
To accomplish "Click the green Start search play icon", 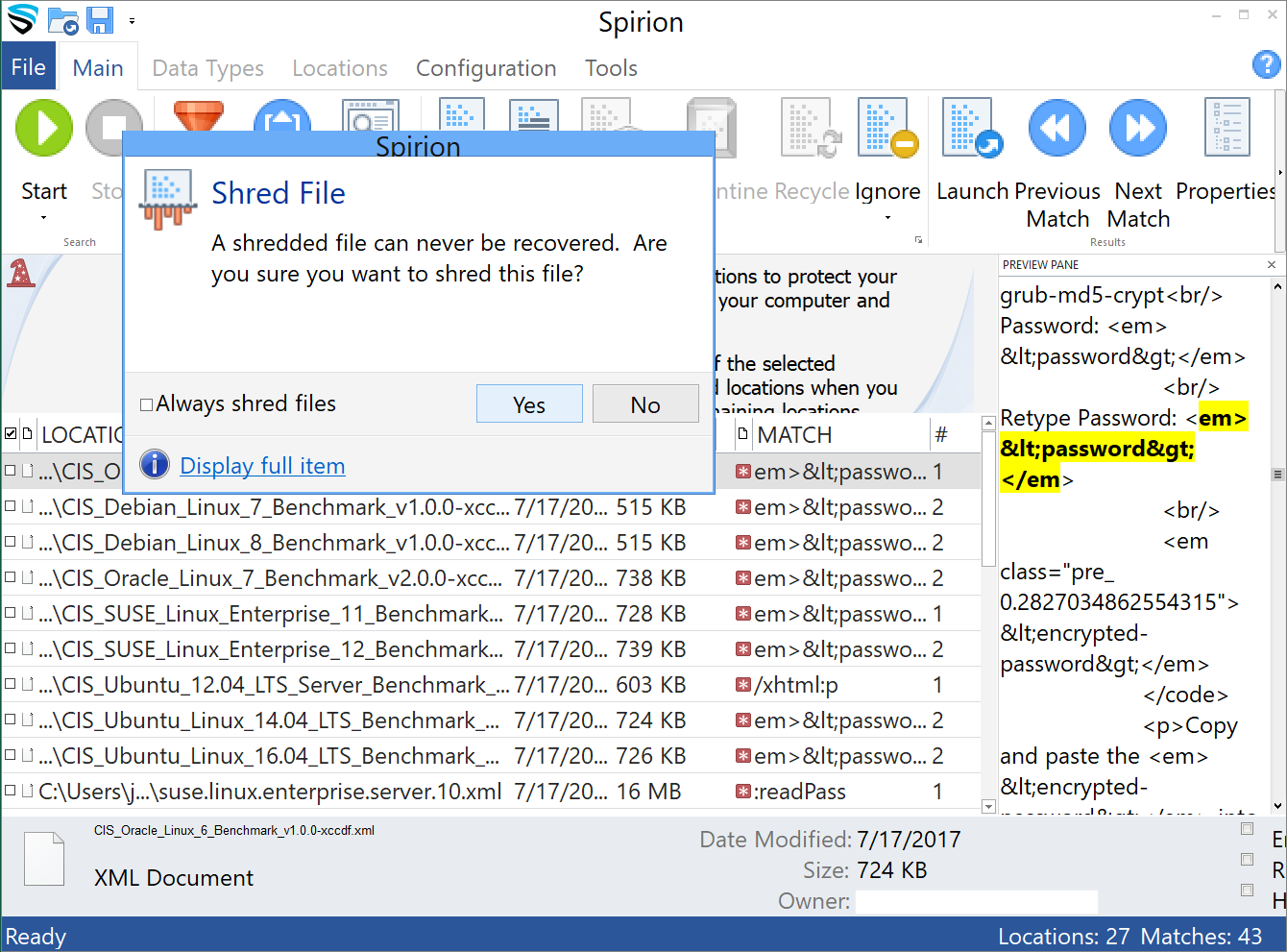I will tap(44, 128).
